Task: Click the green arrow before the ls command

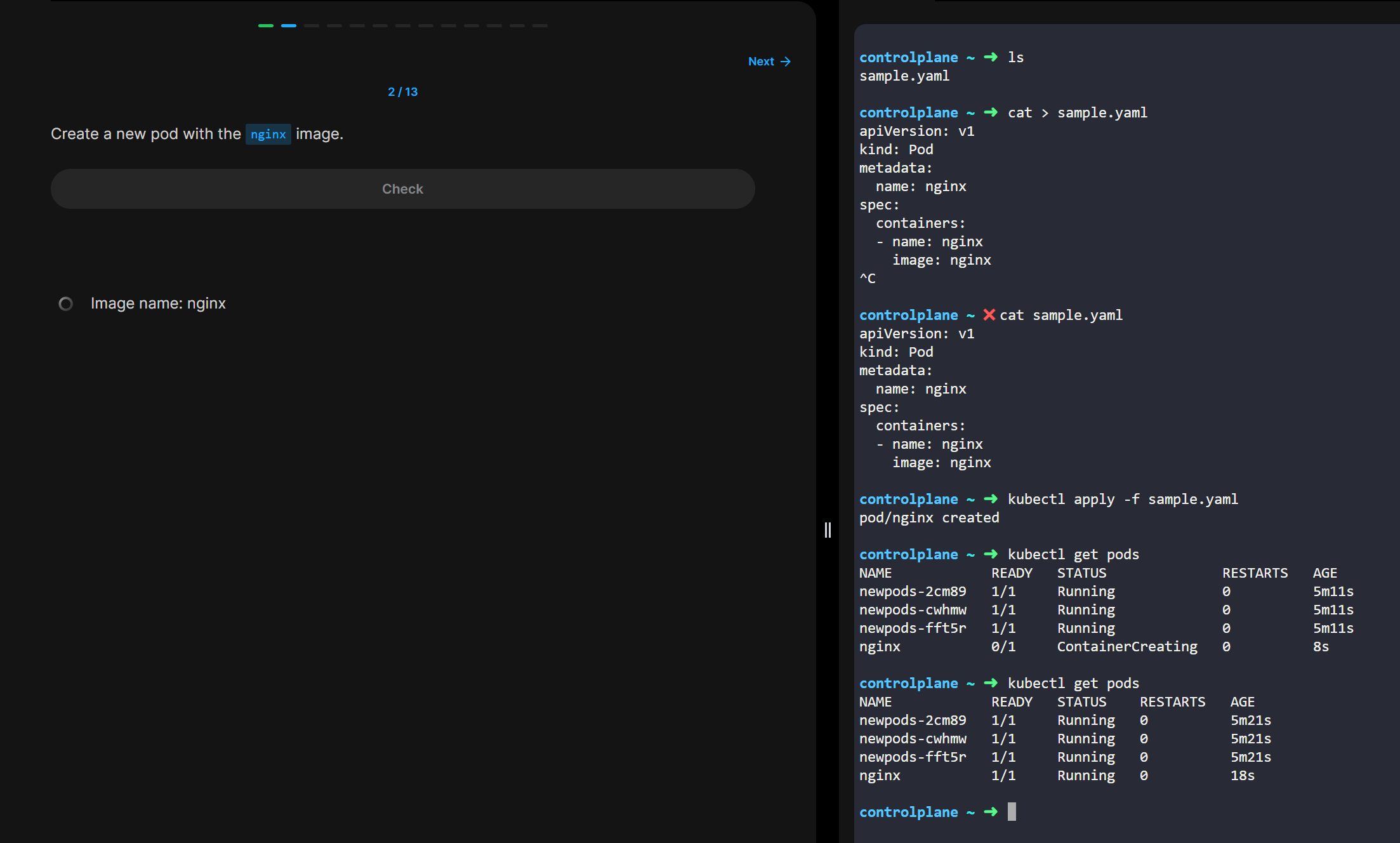Action: (x=990, y=57)
